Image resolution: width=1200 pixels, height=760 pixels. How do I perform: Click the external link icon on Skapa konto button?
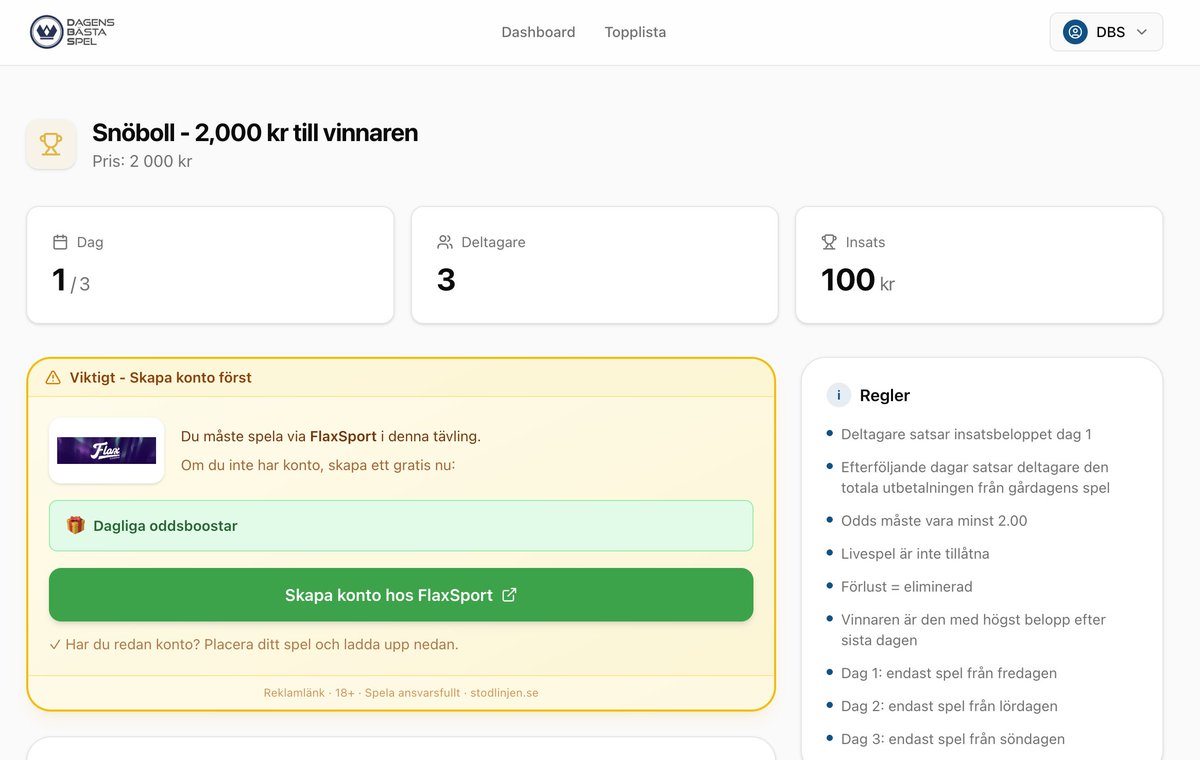(x=509, y=595)
